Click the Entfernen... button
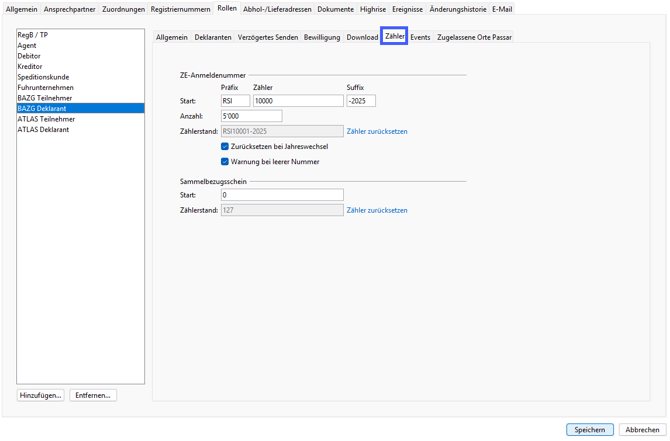 (x=93, y=395)
